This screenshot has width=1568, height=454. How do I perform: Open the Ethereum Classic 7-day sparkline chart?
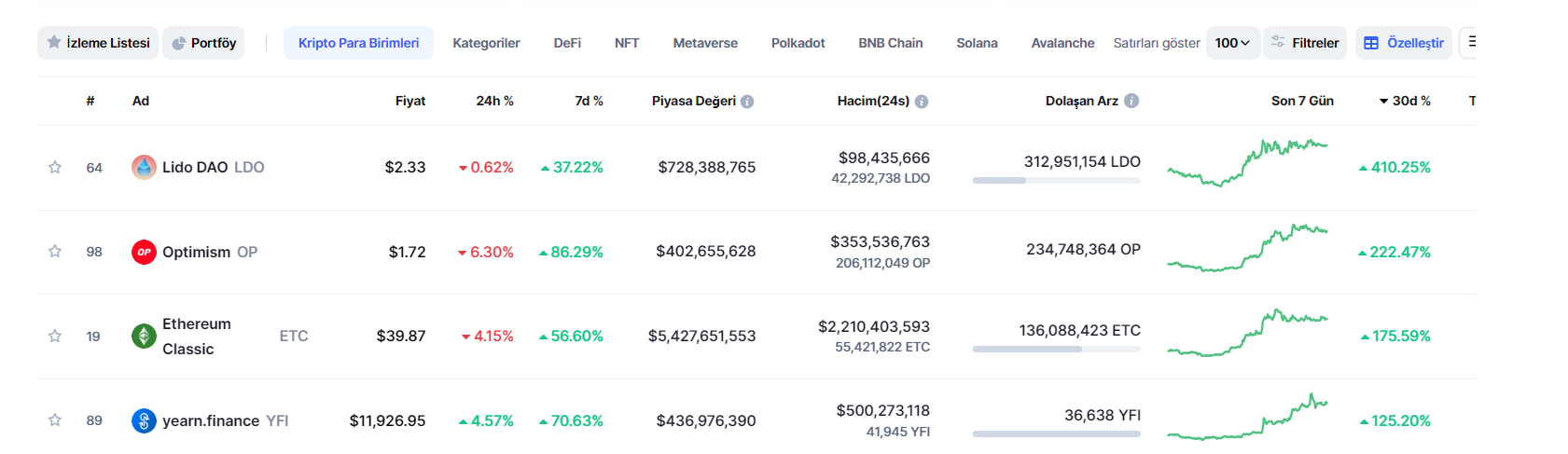coord(1247,334)
